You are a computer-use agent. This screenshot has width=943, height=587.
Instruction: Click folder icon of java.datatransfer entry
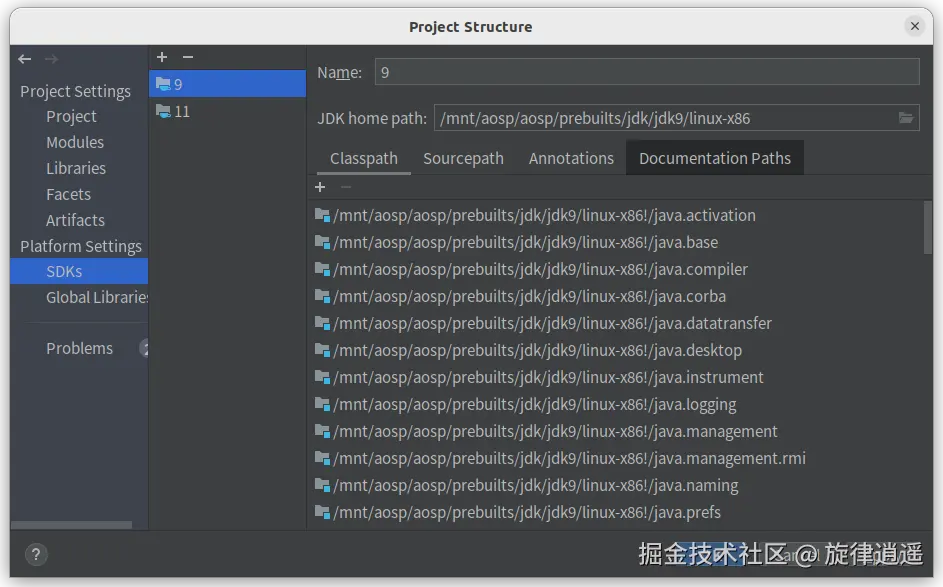322,323
